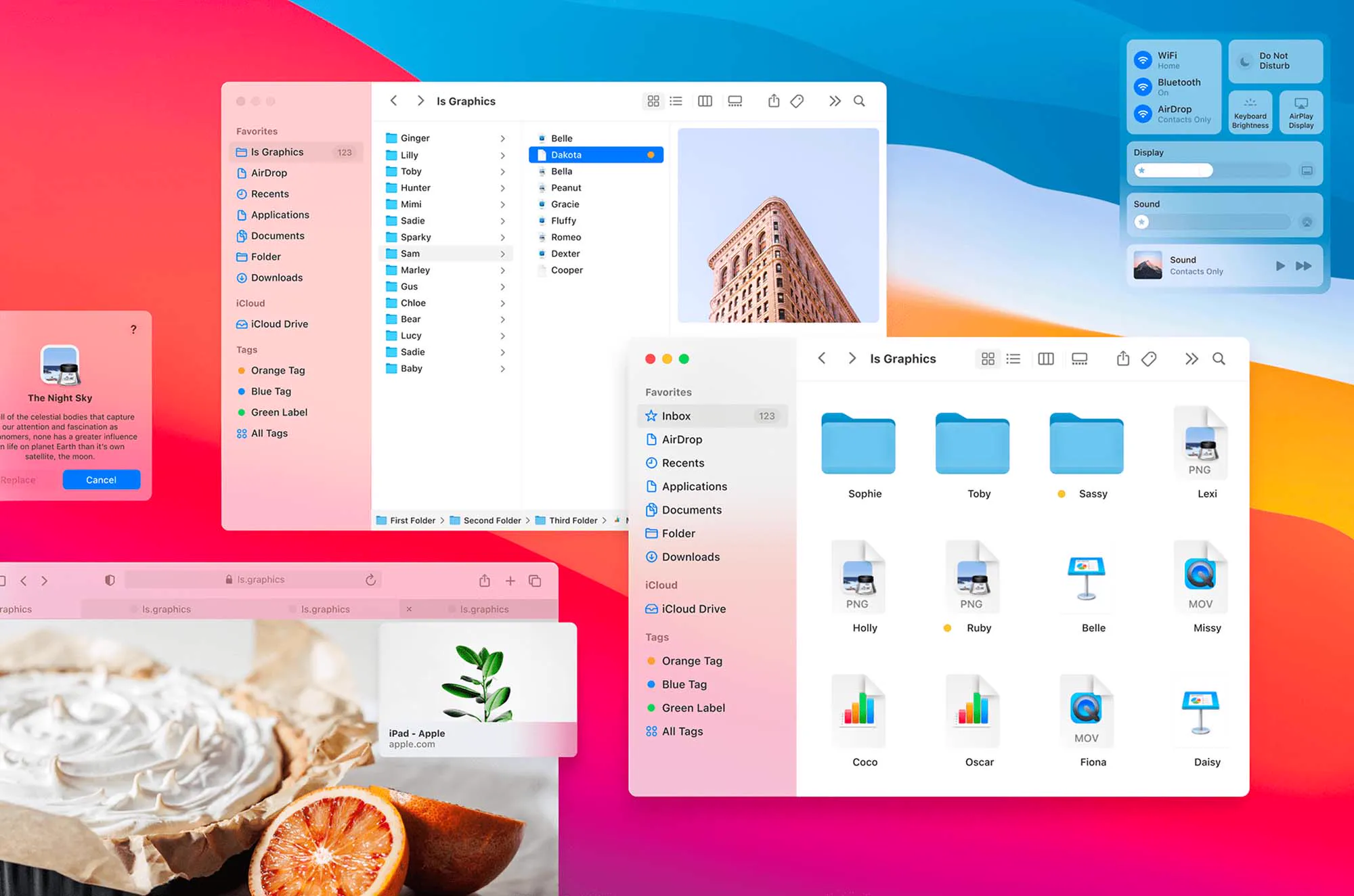The image size is (1354, 896).
Task: Open search in front Finder window
Action: pos(1219,359)
